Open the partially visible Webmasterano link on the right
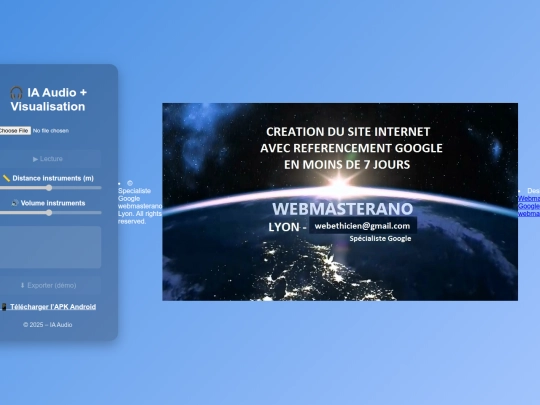The image size is (540, 405). point(529,206)
